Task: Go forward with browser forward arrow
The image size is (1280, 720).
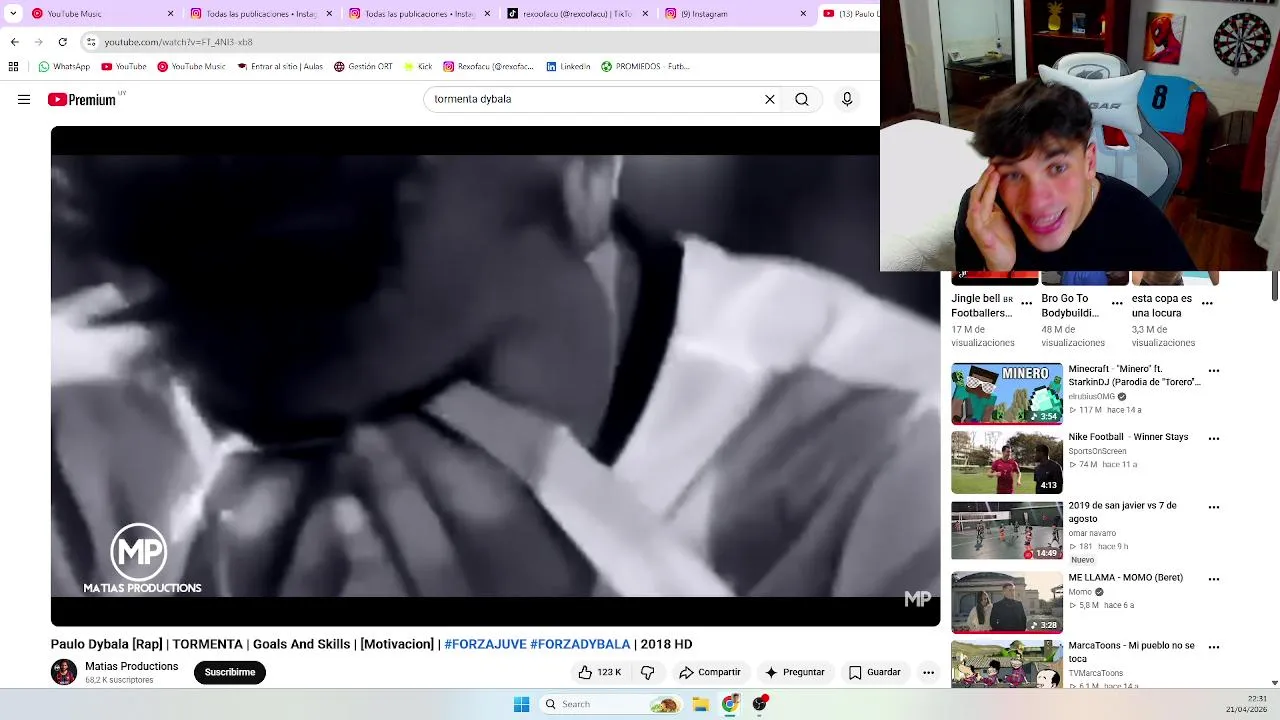Action: (x=38, y=42)
